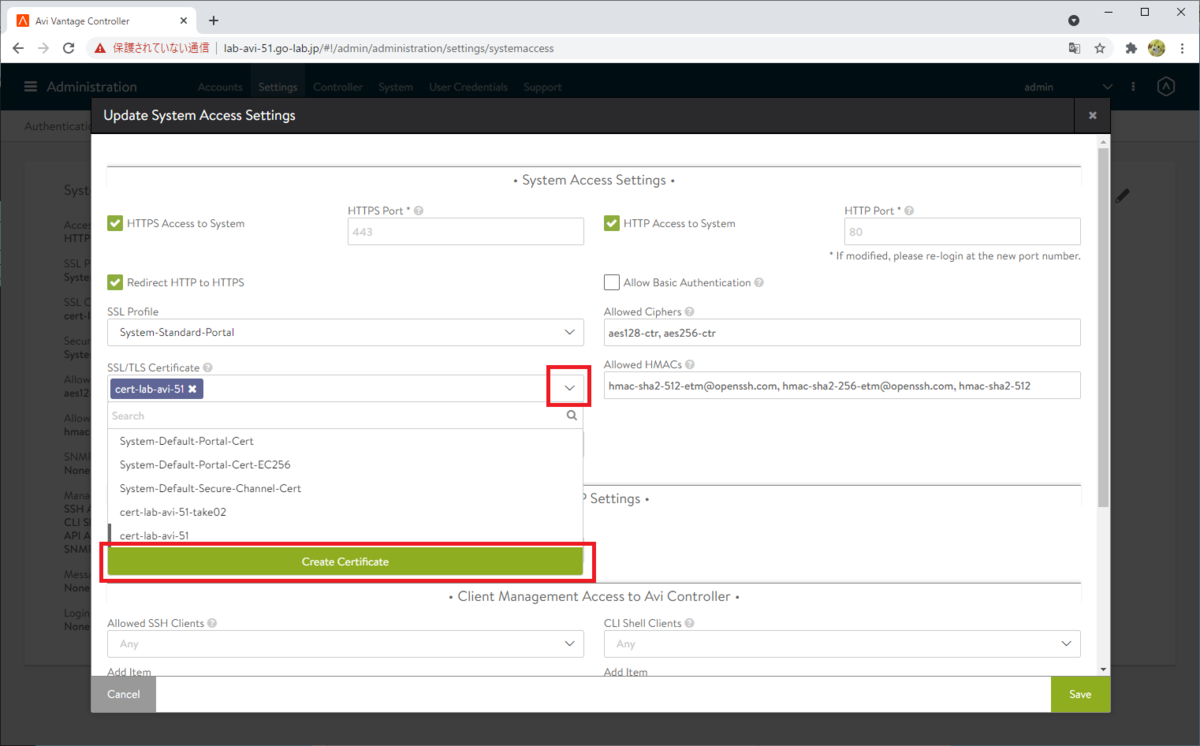Screen dimensions: 1200x746
Task: Expand the admin user dropdown chevron
Action: 1107,87
